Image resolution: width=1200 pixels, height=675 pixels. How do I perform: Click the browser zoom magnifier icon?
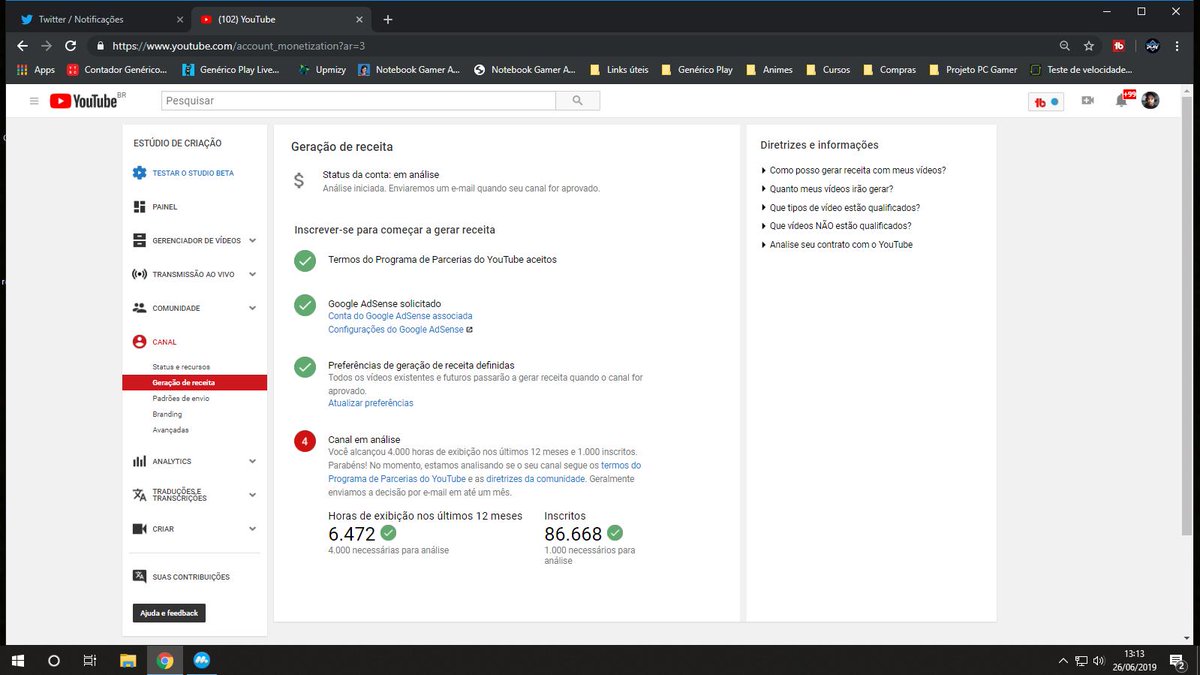pyautogui.click(x=1065, y=46)
